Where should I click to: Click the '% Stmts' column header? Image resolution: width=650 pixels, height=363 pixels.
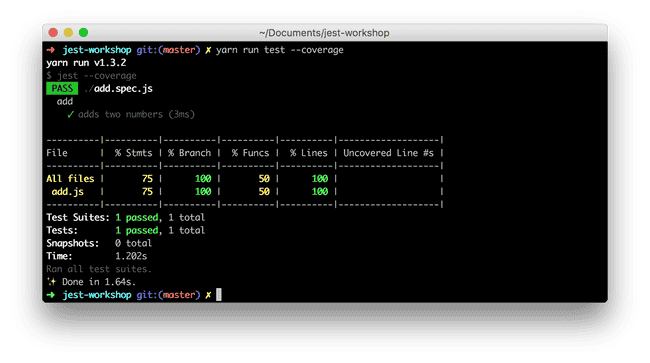[133, 153]
